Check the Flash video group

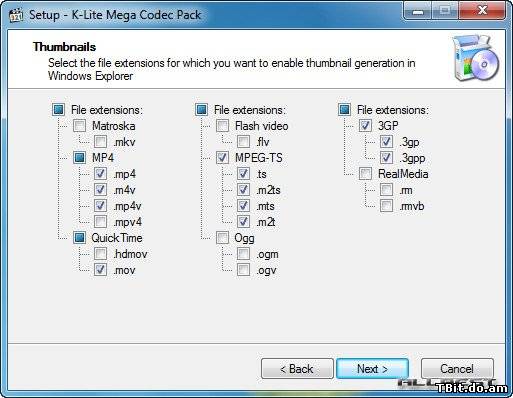[222, 126]
